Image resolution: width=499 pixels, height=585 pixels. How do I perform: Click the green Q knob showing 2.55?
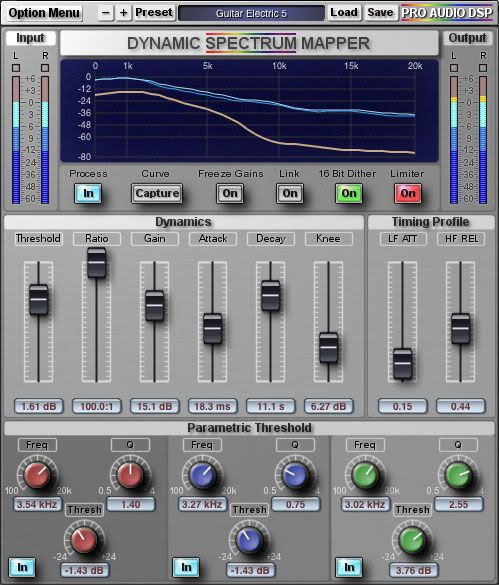458,475
